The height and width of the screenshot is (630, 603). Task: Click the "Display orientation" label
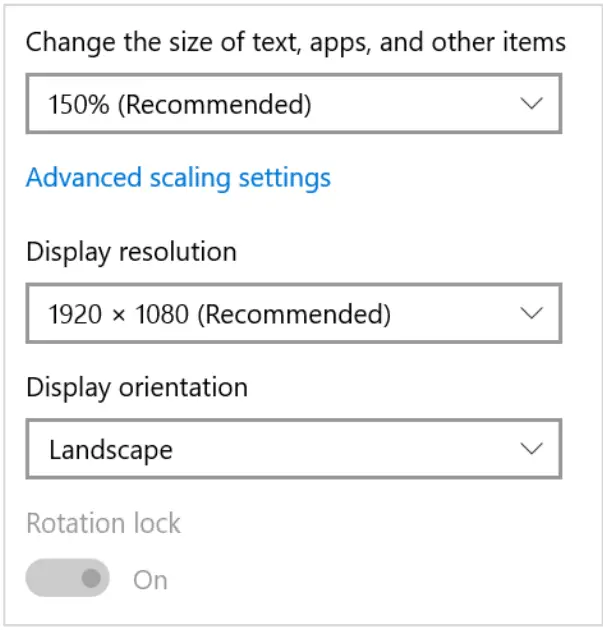click(x=137, y=387)
